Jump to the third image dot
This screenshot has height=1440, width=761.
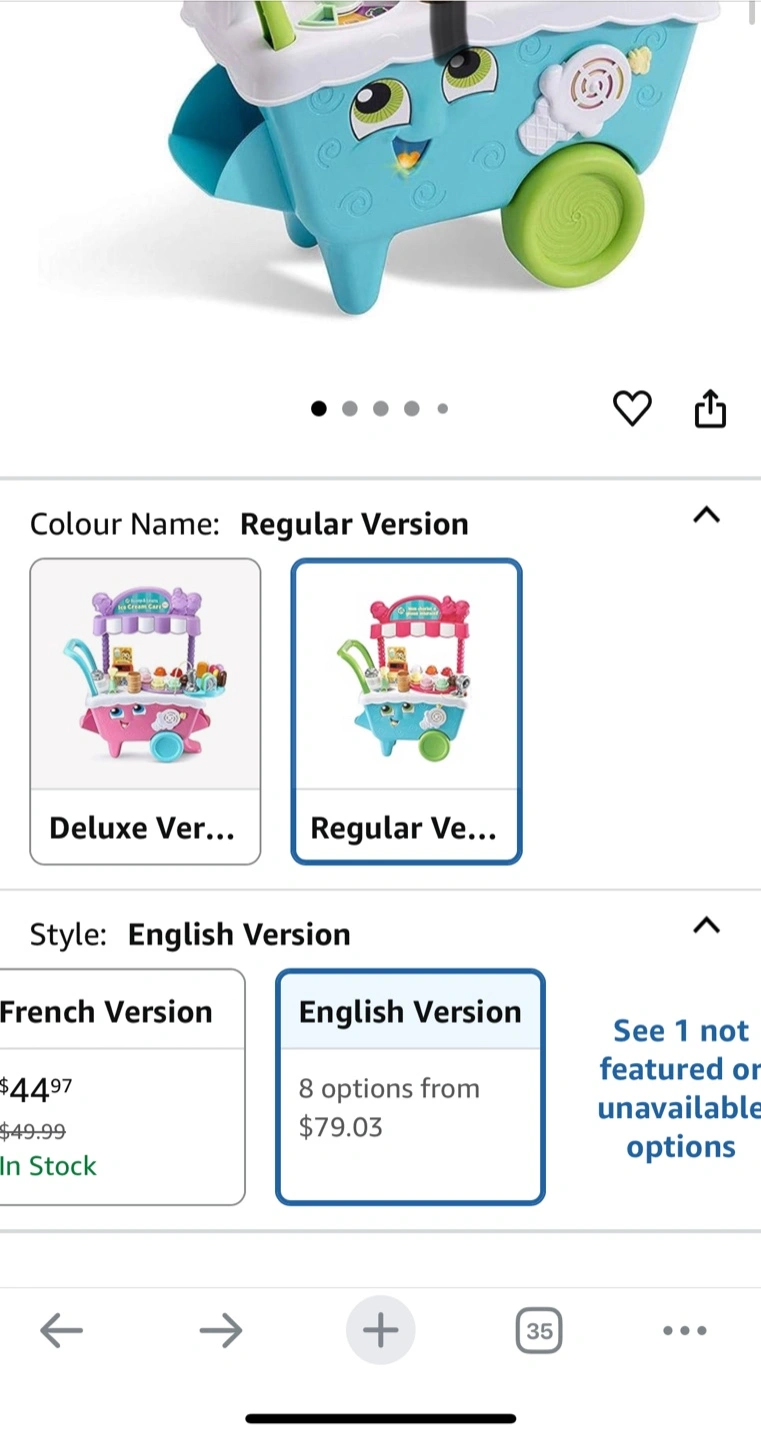tap(380, 408)
